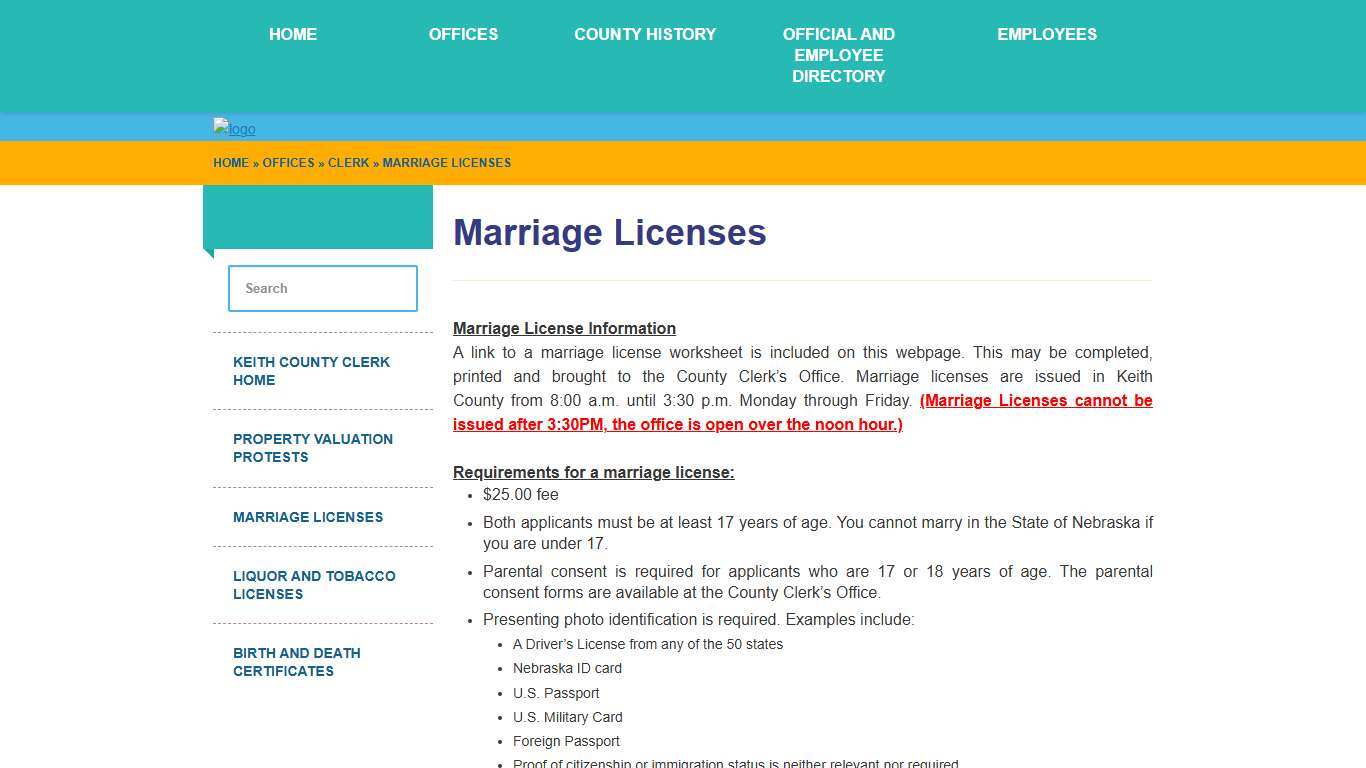Open PROPERTY VALUATION PROTESTS sidebar link
Screen dimensions: 1366x768
(x=313, y=448)
